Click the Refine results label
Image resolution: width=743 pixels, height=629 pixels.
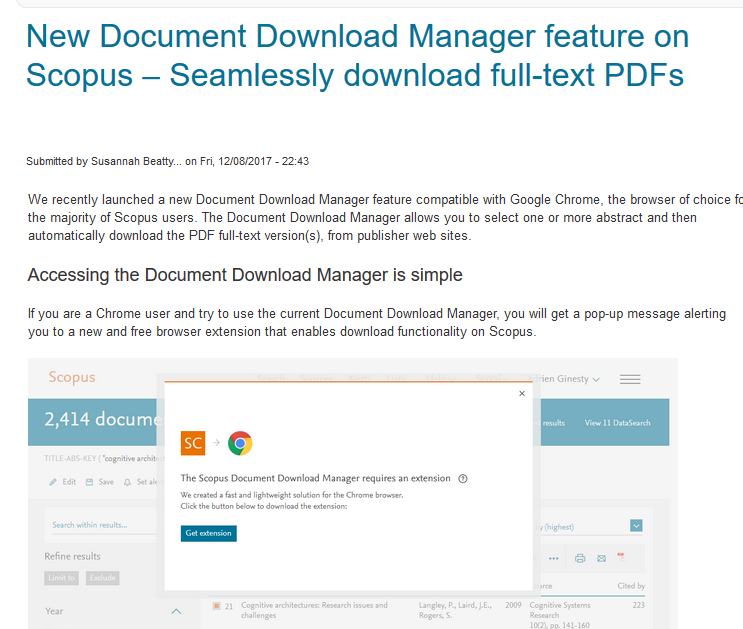click(x=72, y=556)
